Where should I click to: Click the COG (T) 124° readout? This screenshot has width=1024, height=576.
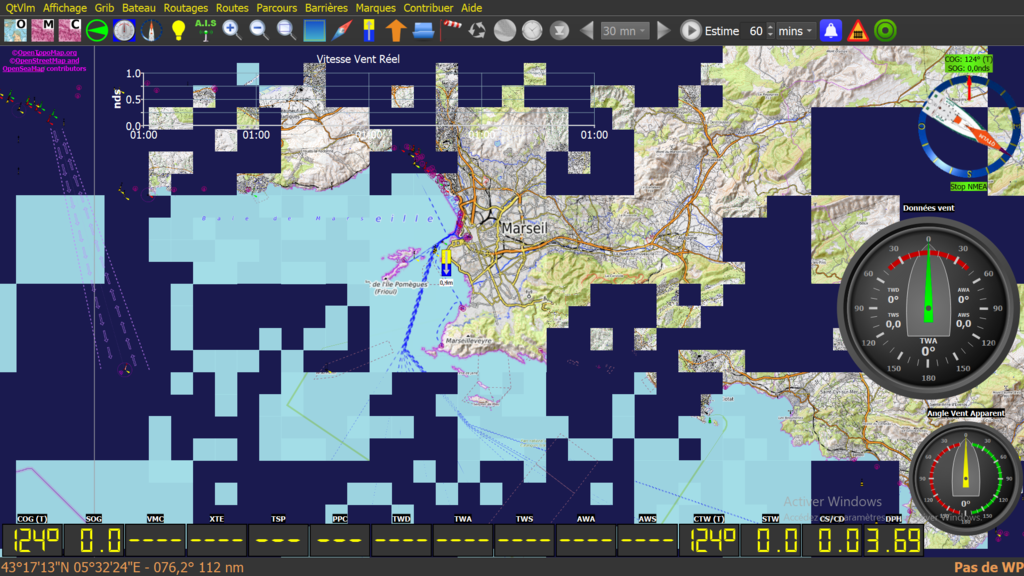[x=33, y=541]
